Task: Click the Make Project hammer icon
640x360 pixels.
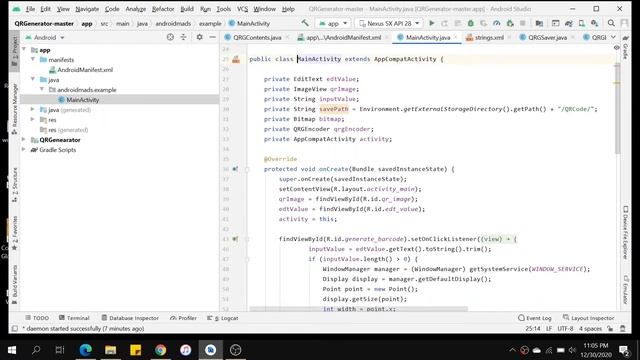Action: pyautogui.click(x=305, y=23)
